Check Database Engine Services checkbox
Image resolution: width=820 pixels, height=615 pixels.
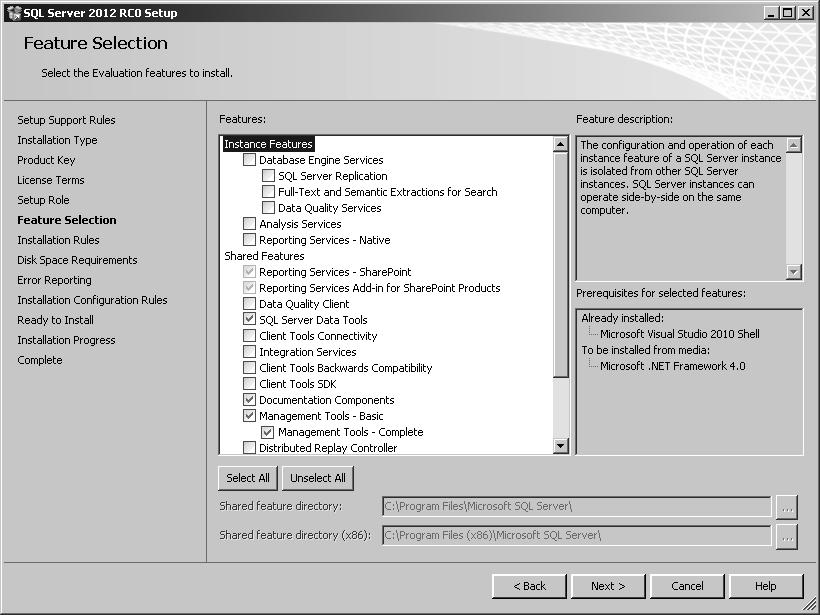coord(249,160)
